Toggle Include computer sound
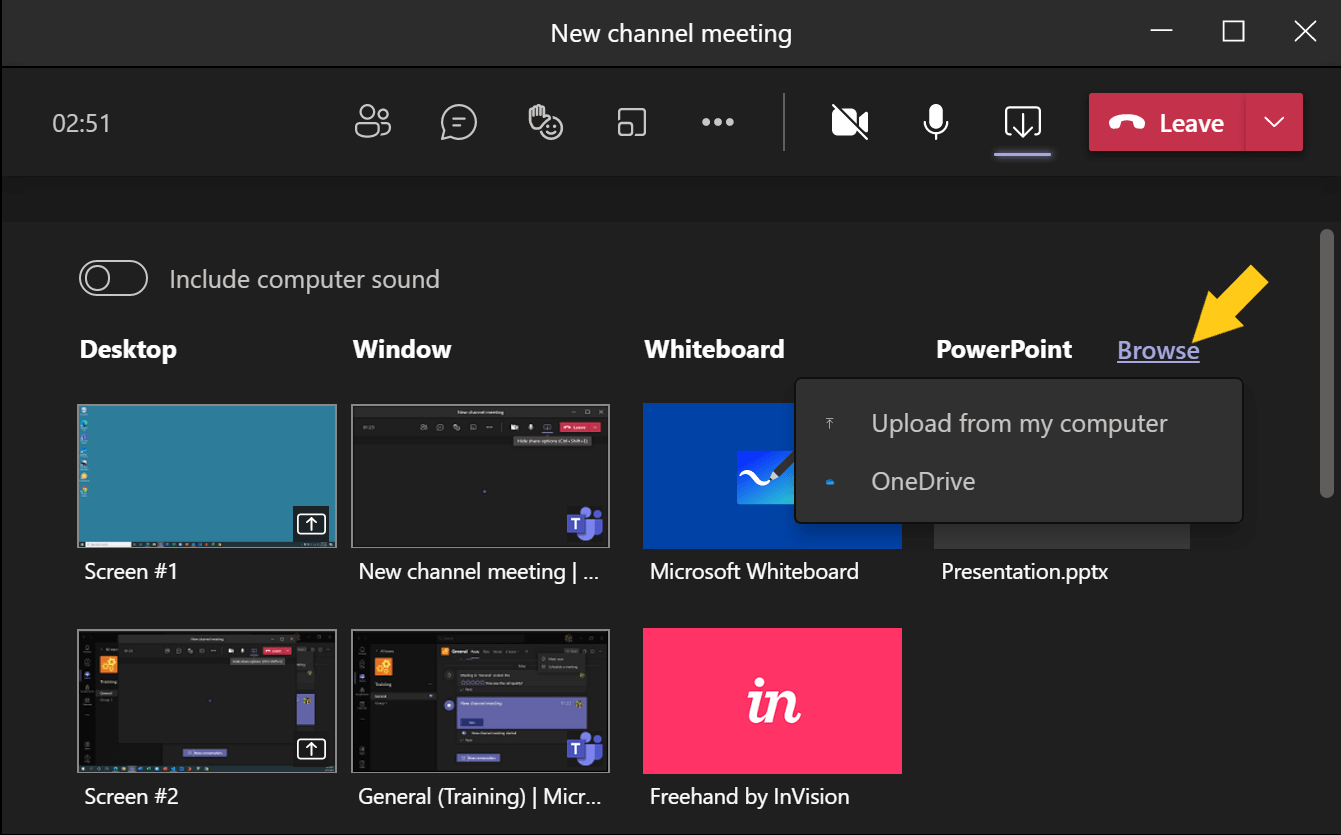Image resolution: width=1341 pixels, height=835 pixels. pyautogui.click(x=114, y=278)
